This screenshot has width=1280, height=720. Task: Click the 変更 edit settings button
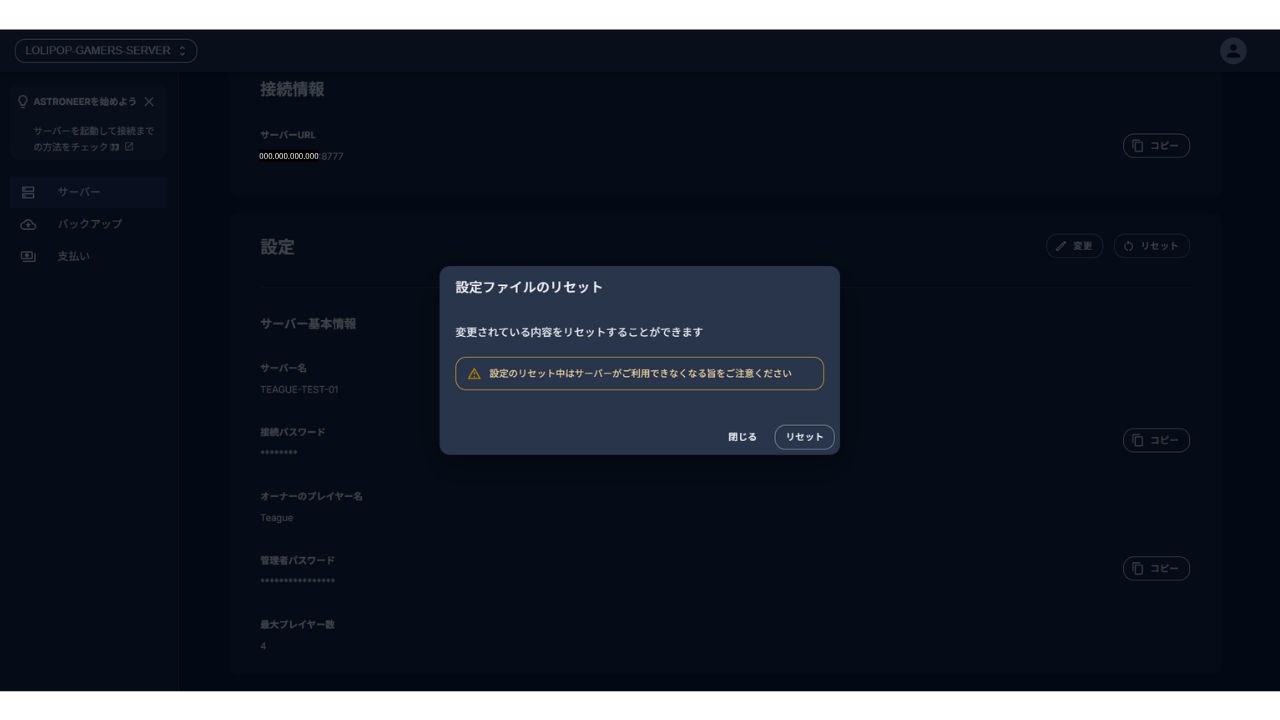pos(1074,246)
